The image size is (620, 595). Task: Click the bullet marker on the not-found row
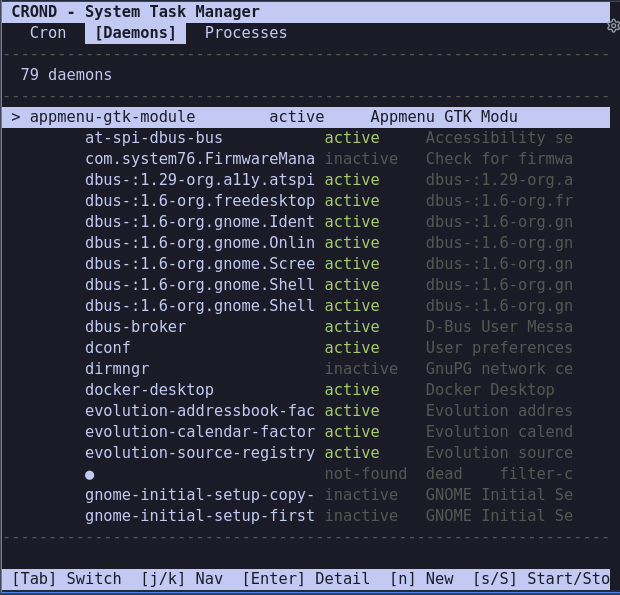(90, 475)
